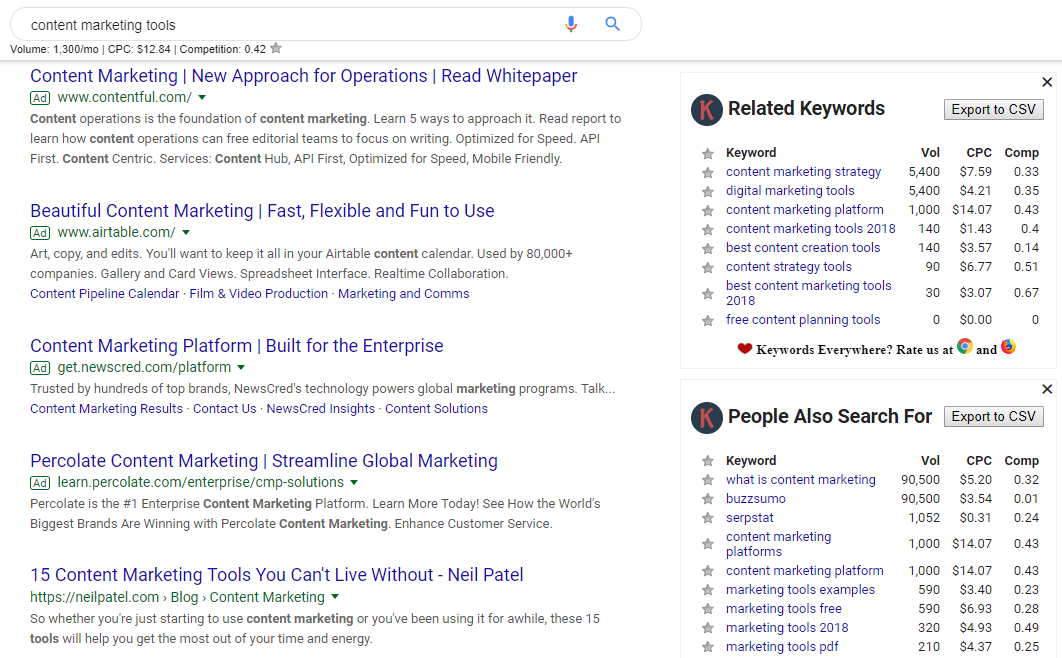The image size is (1062, 658).
Task: Select all stars in Related Keywords header
Action: [708, 154]
